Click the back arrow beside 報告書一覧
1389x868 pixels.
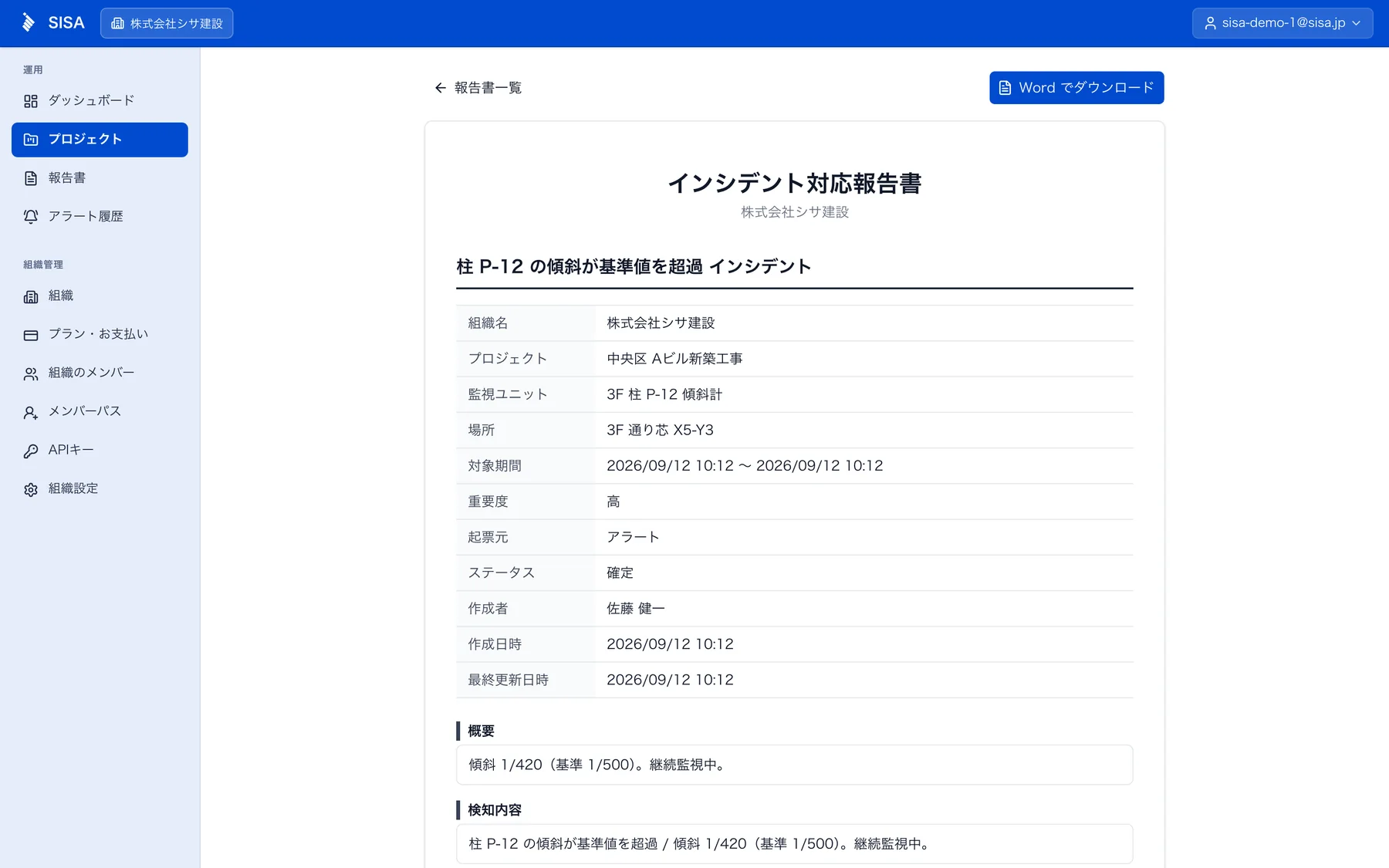[x=441, y=88]
